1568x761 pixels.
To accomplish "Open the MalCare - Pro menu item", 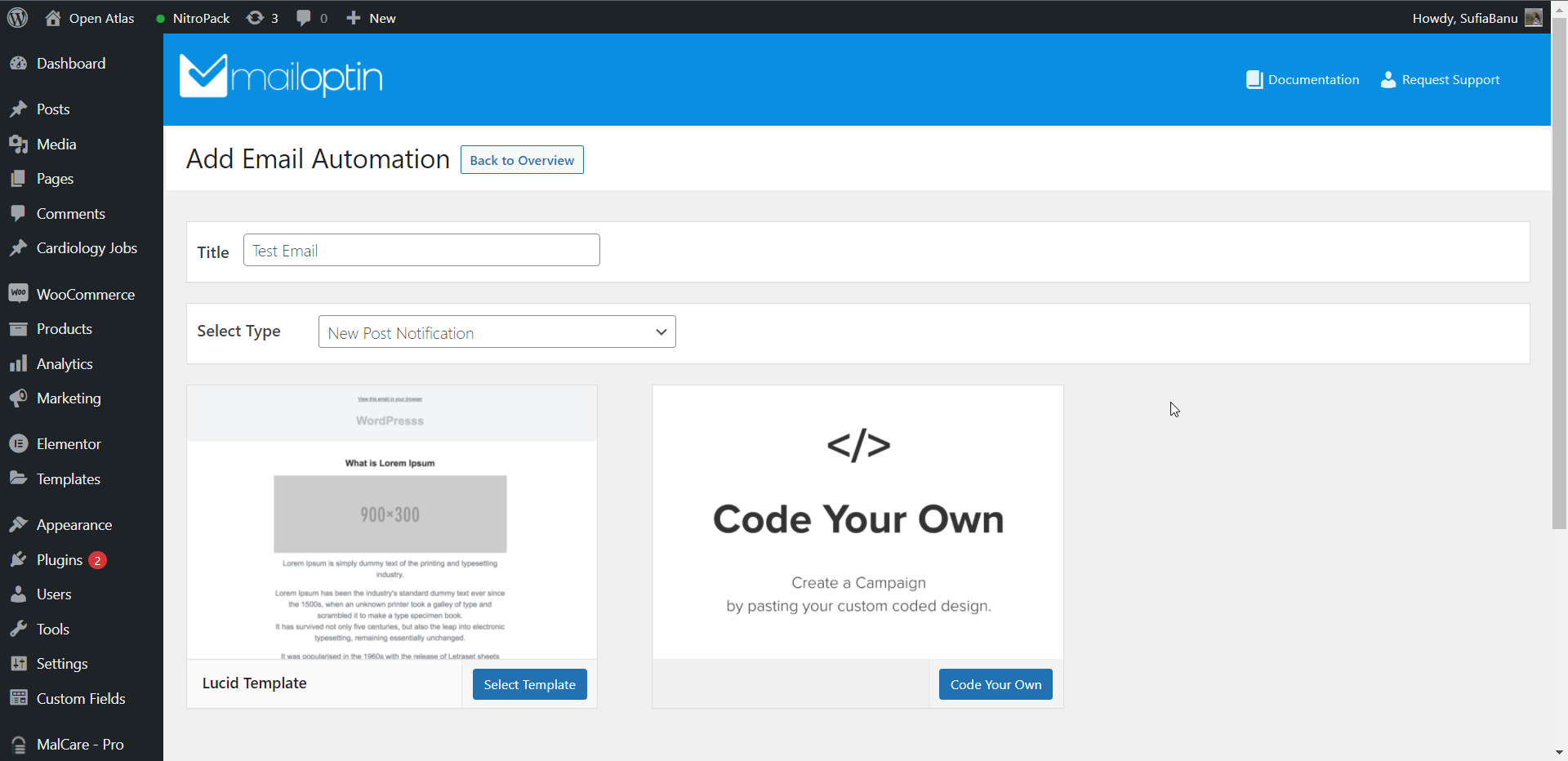I will point(82,745).
